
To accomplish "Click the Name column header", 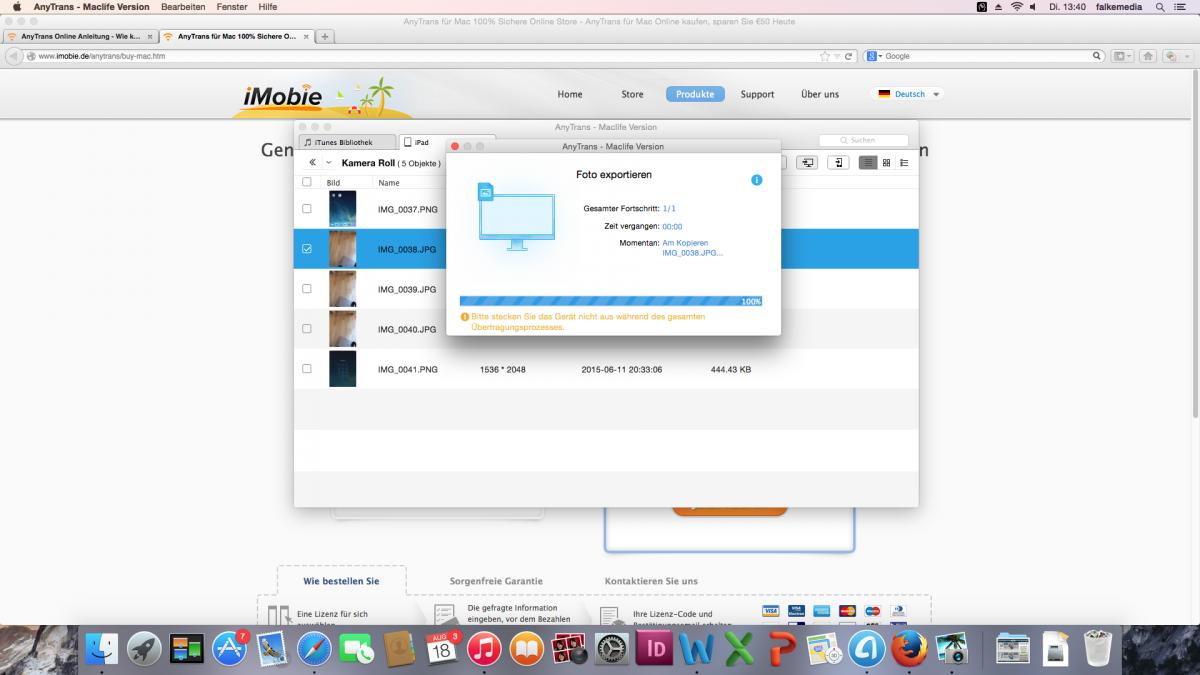I will pyautogui.click(x=389, y=183).
